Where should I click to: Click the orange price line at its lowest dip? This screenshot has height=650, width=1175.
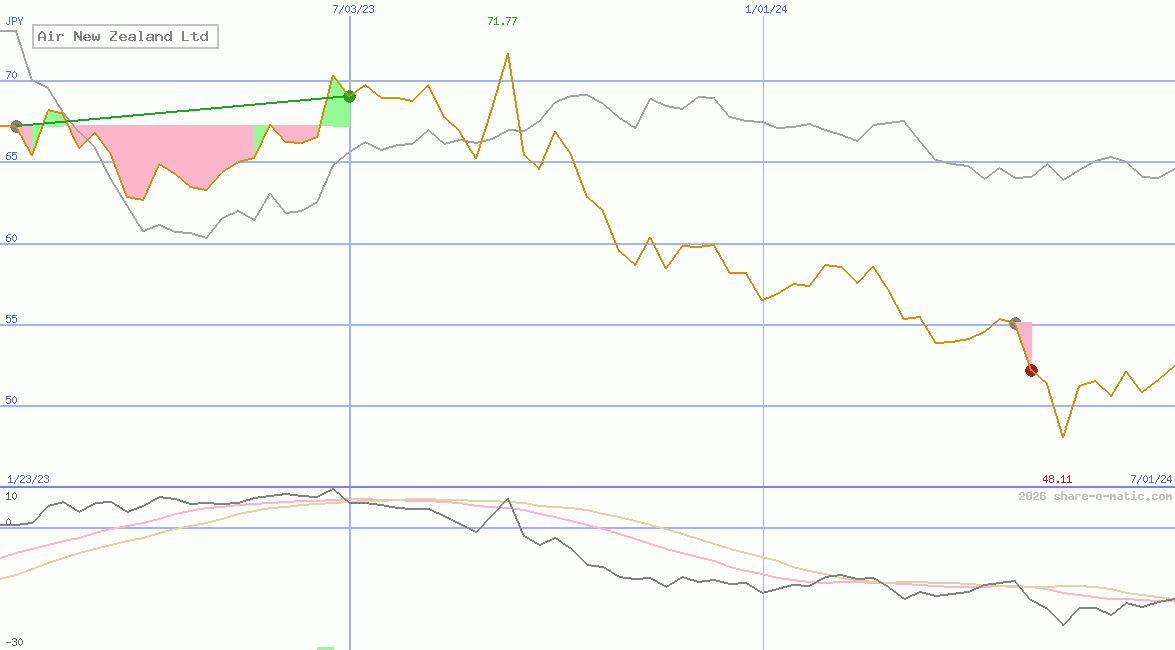coord(1062,434)
